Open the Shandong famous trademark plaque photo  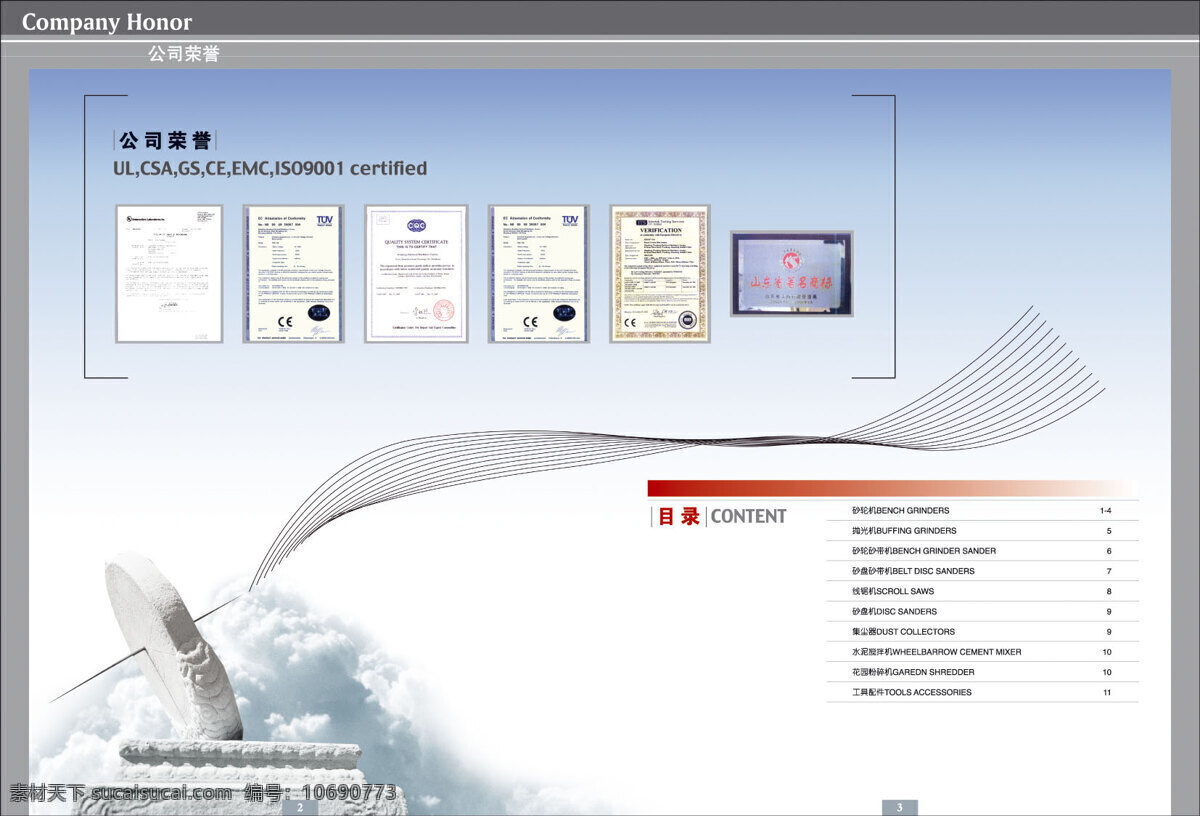point(791,274)
